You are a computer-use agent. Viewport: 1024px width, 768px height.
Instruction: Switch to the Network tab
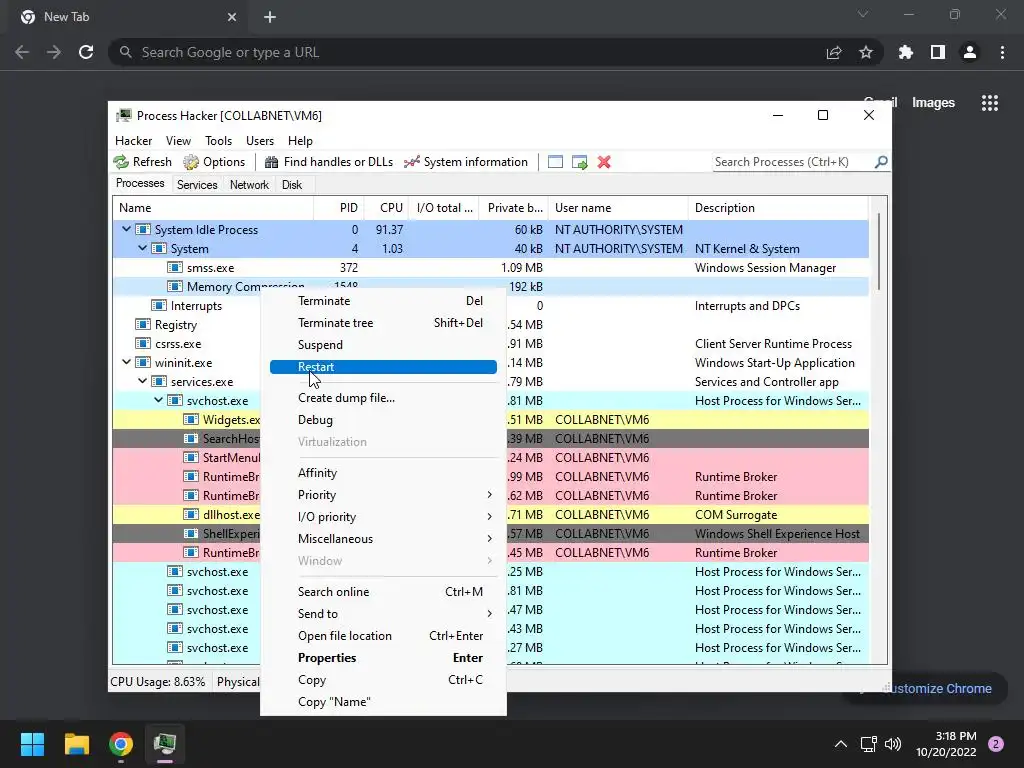[249, 185]
